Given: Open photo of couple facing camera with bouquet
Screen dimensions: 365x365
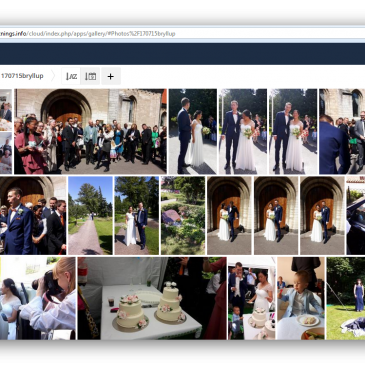Looking at the screenshot, I should [x=243, y=131].
